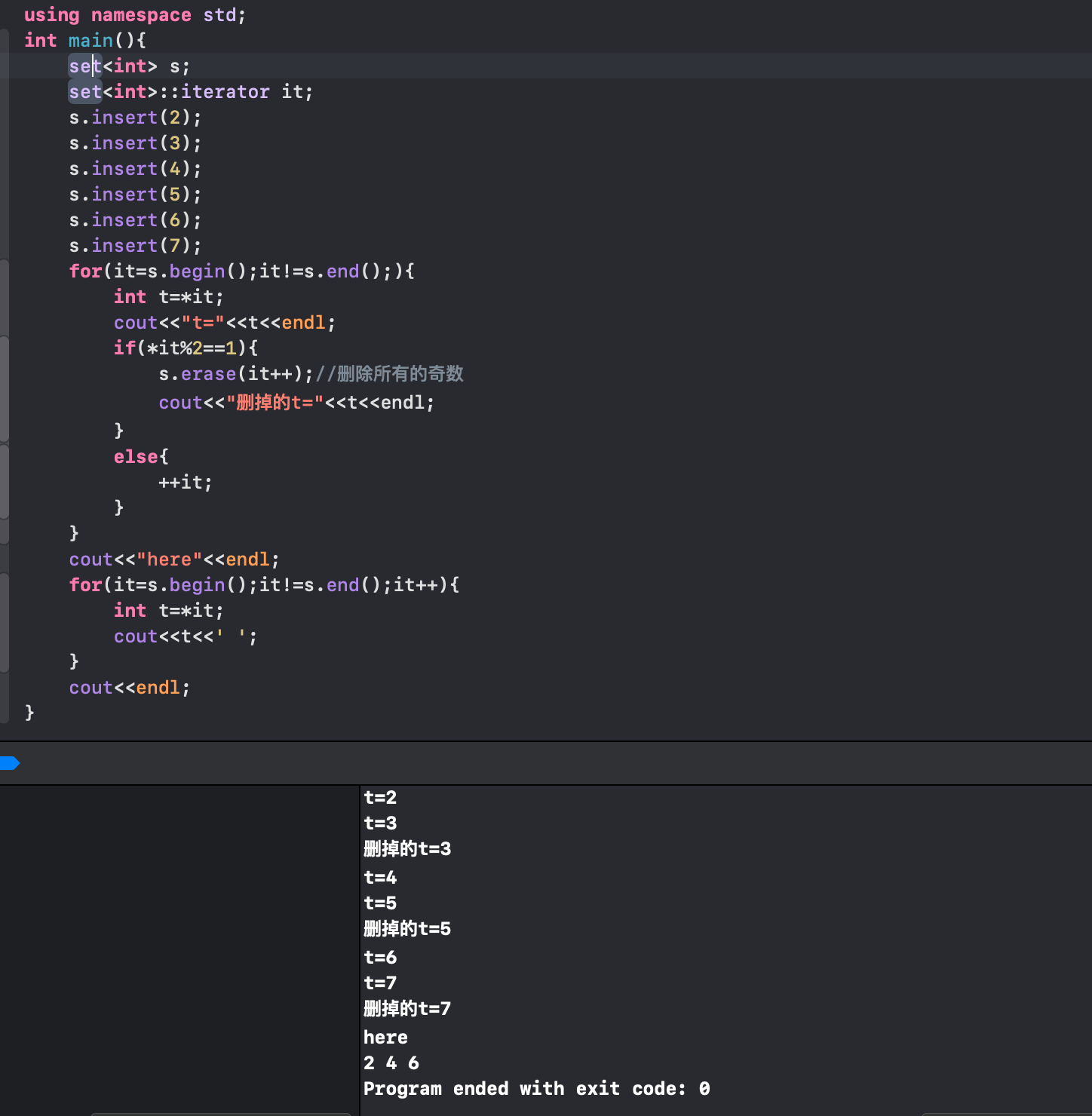Click console result line '2 4 6'
The width and height of the screenshot is (1092, 1116).
click(x=391, y=1063)
